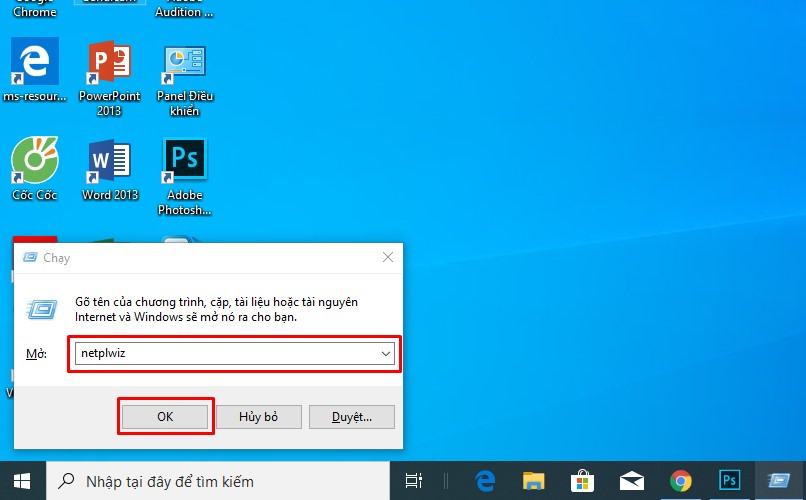
Task: Launch Chrome from the taskbar
Action: tap(681, 482)
